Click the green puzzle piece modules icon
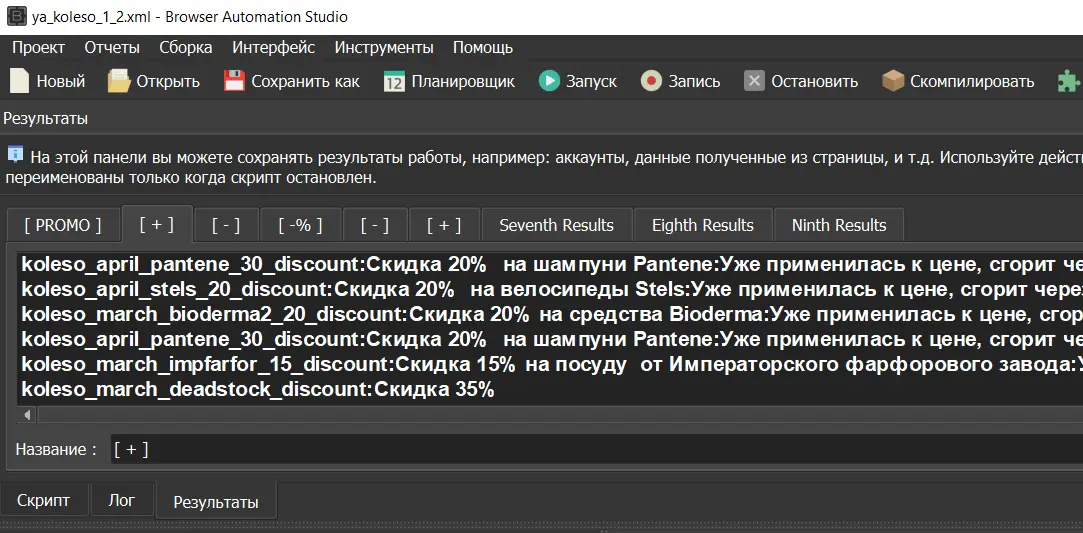The height and width of the screenshot is (533, 1083). (x=1068, y=81)
